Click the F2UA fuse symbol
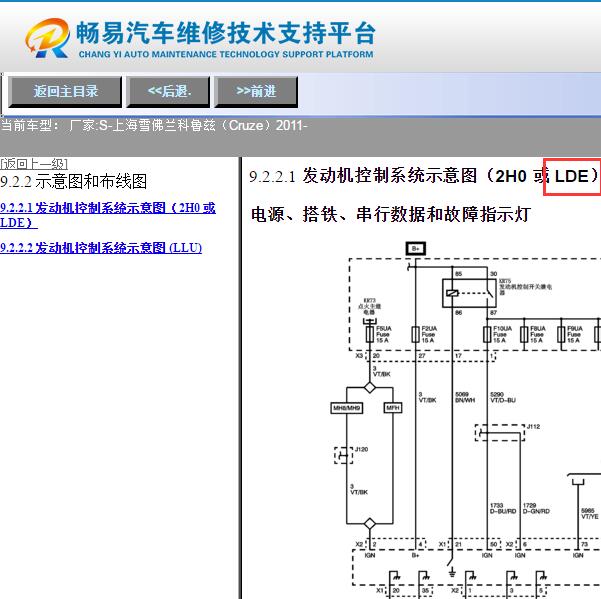This screenshot has width=601, height=599. tap(415, 334)
